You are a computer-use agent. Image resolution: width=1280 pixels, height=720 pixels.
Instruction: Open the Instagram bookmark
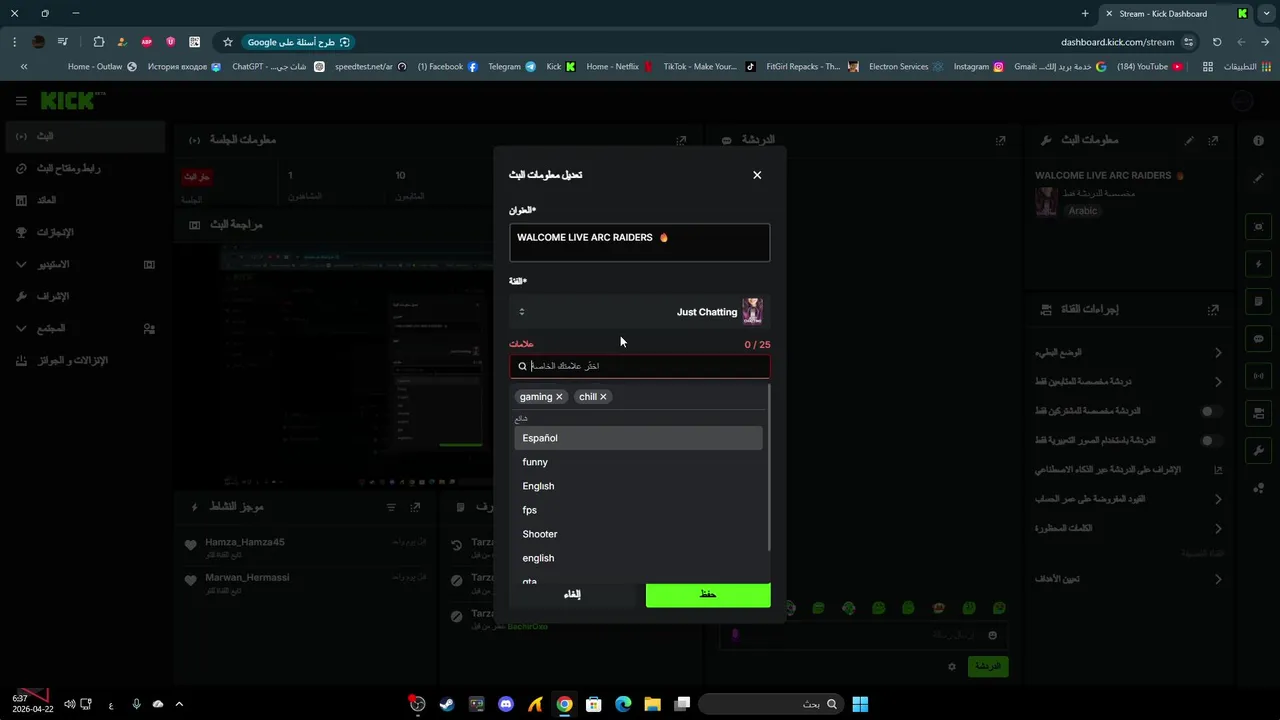tap(978, 67)
